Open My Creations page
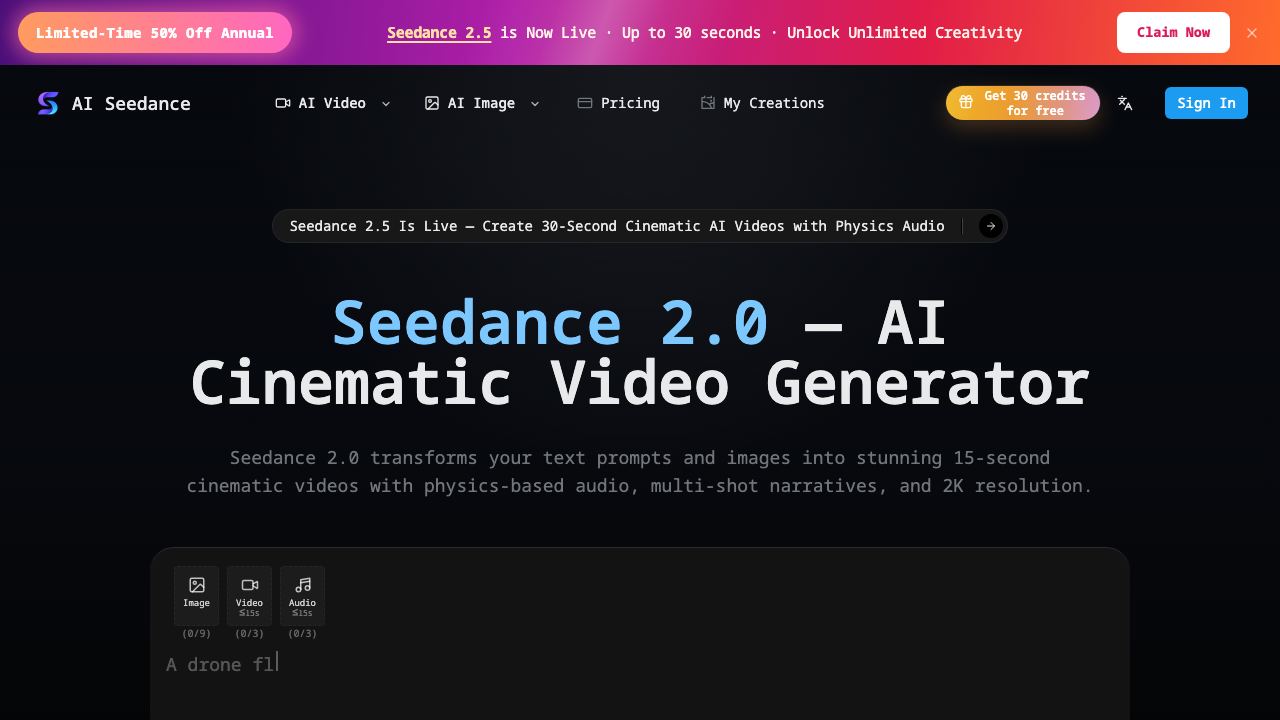The width and height of the screenshot is (1280, 720). click(762, 103)
